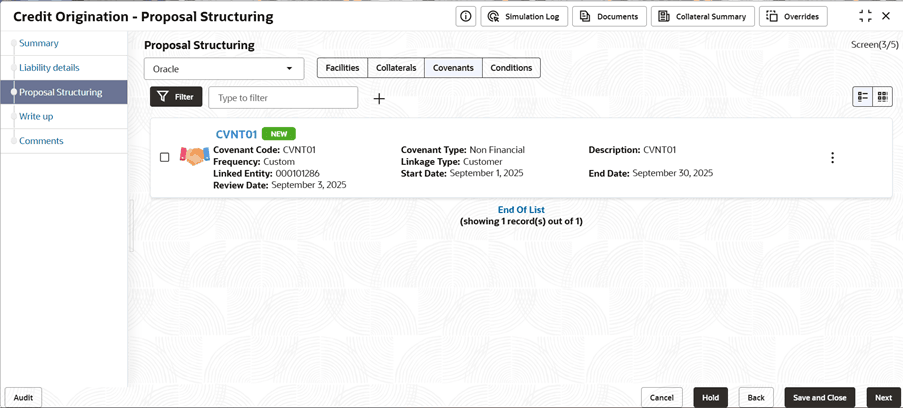Viewport: 903px width, 408px height.
Task: Switch to the Conditions tab
Action: coord(511,67)
